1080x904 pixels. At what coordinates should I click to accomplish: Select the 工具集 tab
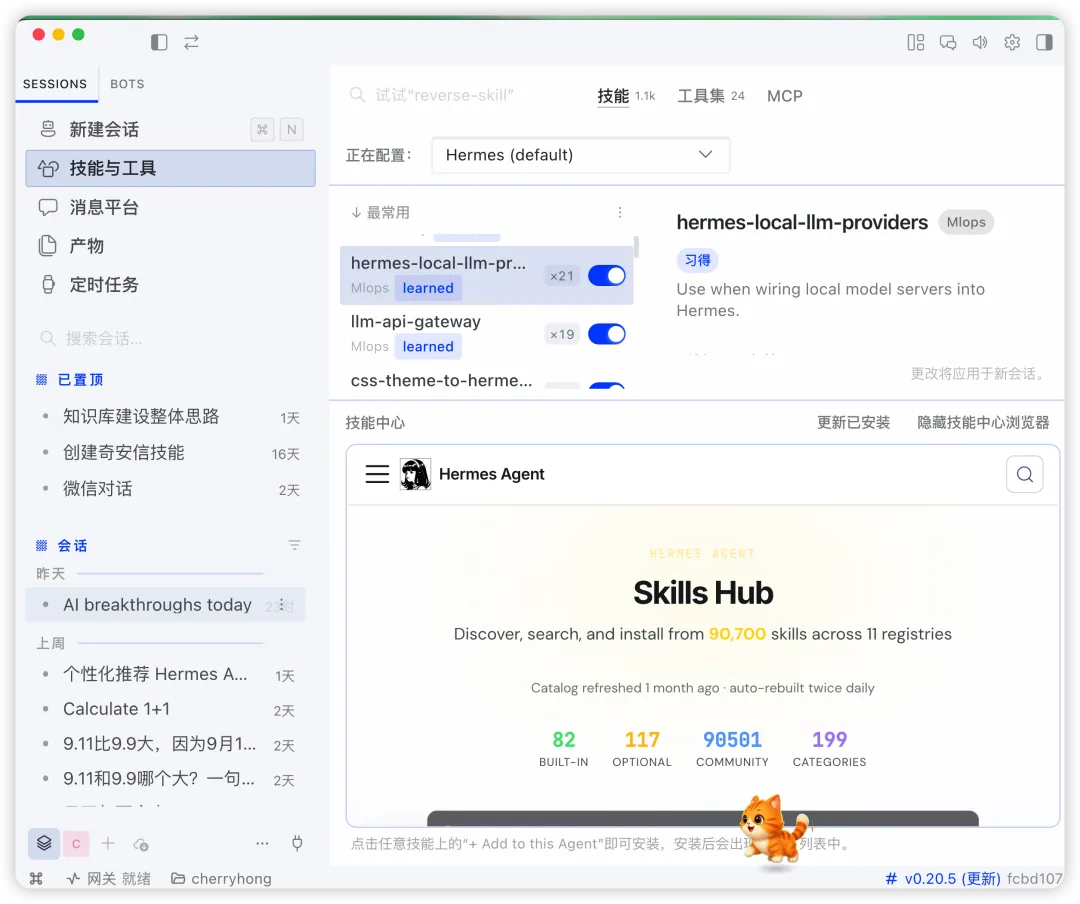[x=711, y=96]
